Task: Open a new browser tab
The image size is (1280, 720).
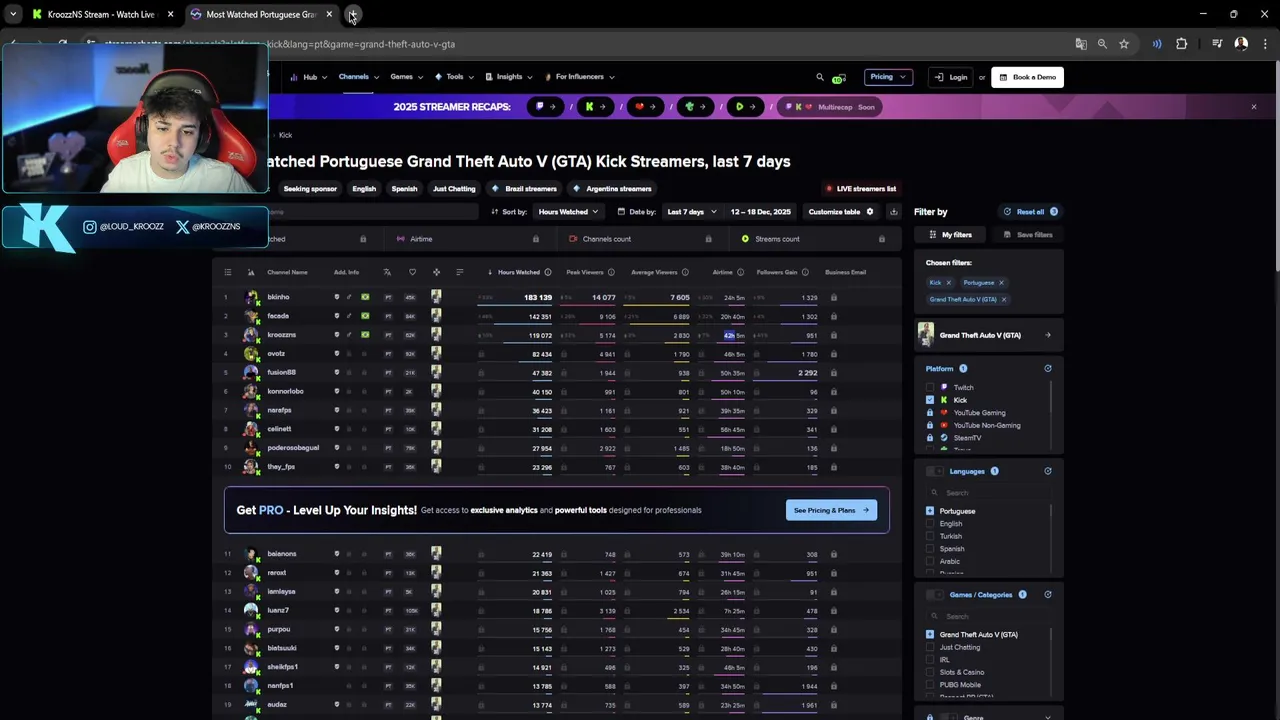Action: coord(353,14)
